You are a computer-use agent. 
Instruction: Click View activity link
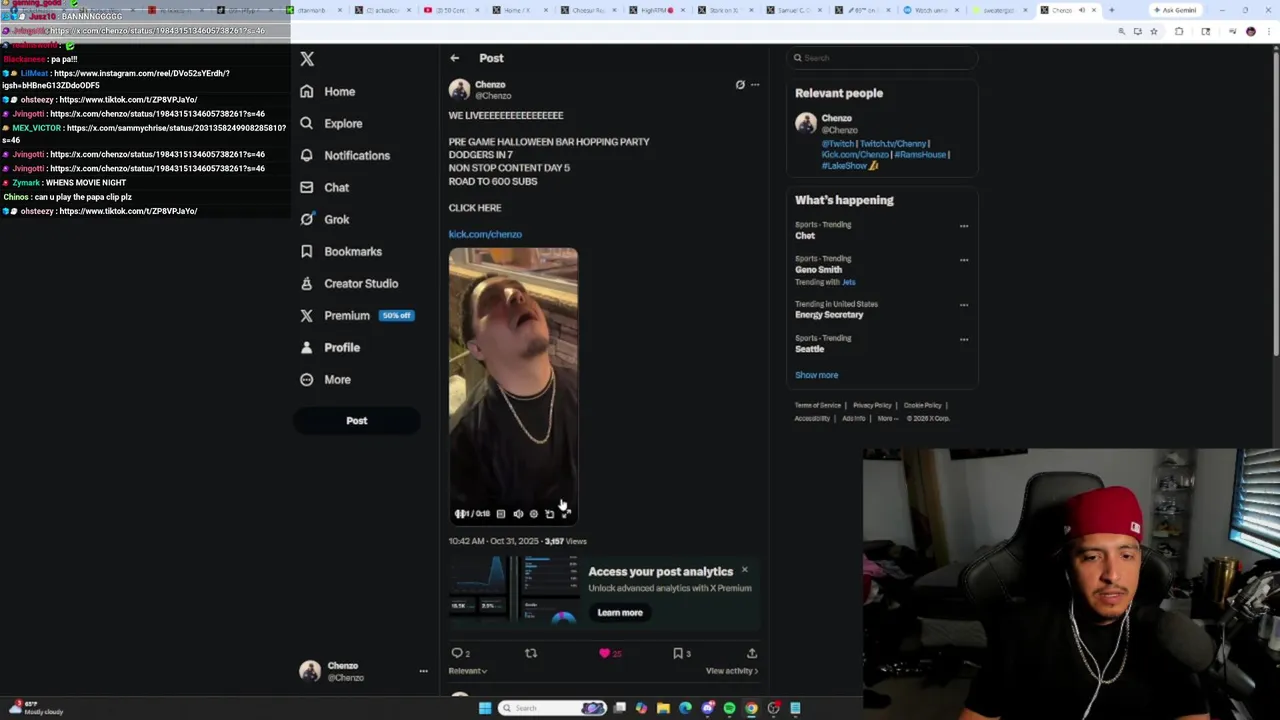732,671
